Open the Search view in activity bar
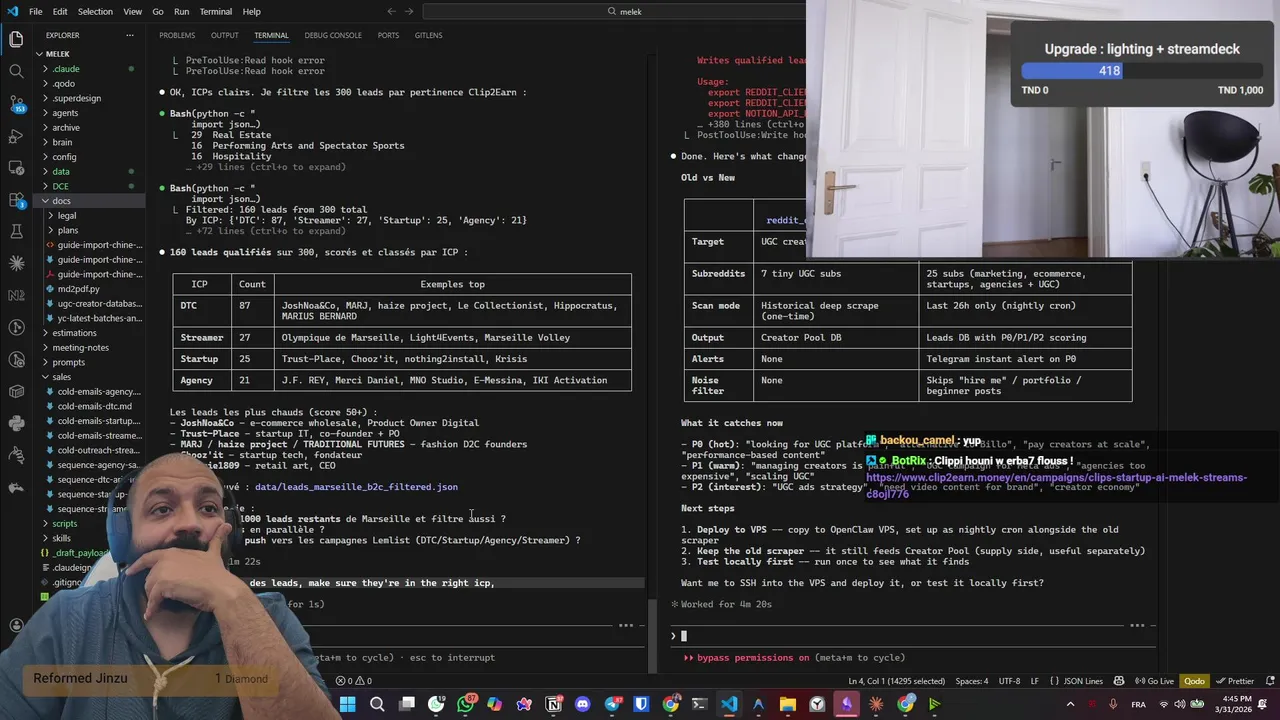Image resolution: width=1280 pixels, height=720 pixels. click(x=16, y=71)
